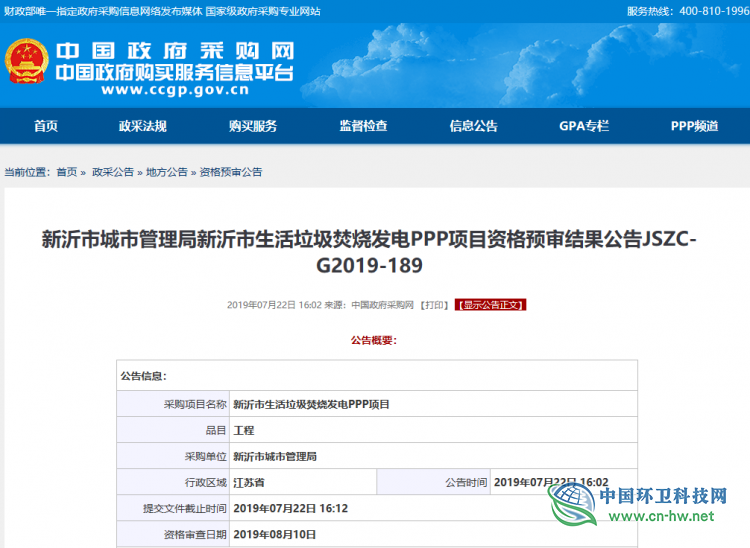Screen dimensions: 750x548
Task: Click the 2019年07月22日 16:12 deadline value
Action: [291, 508]
